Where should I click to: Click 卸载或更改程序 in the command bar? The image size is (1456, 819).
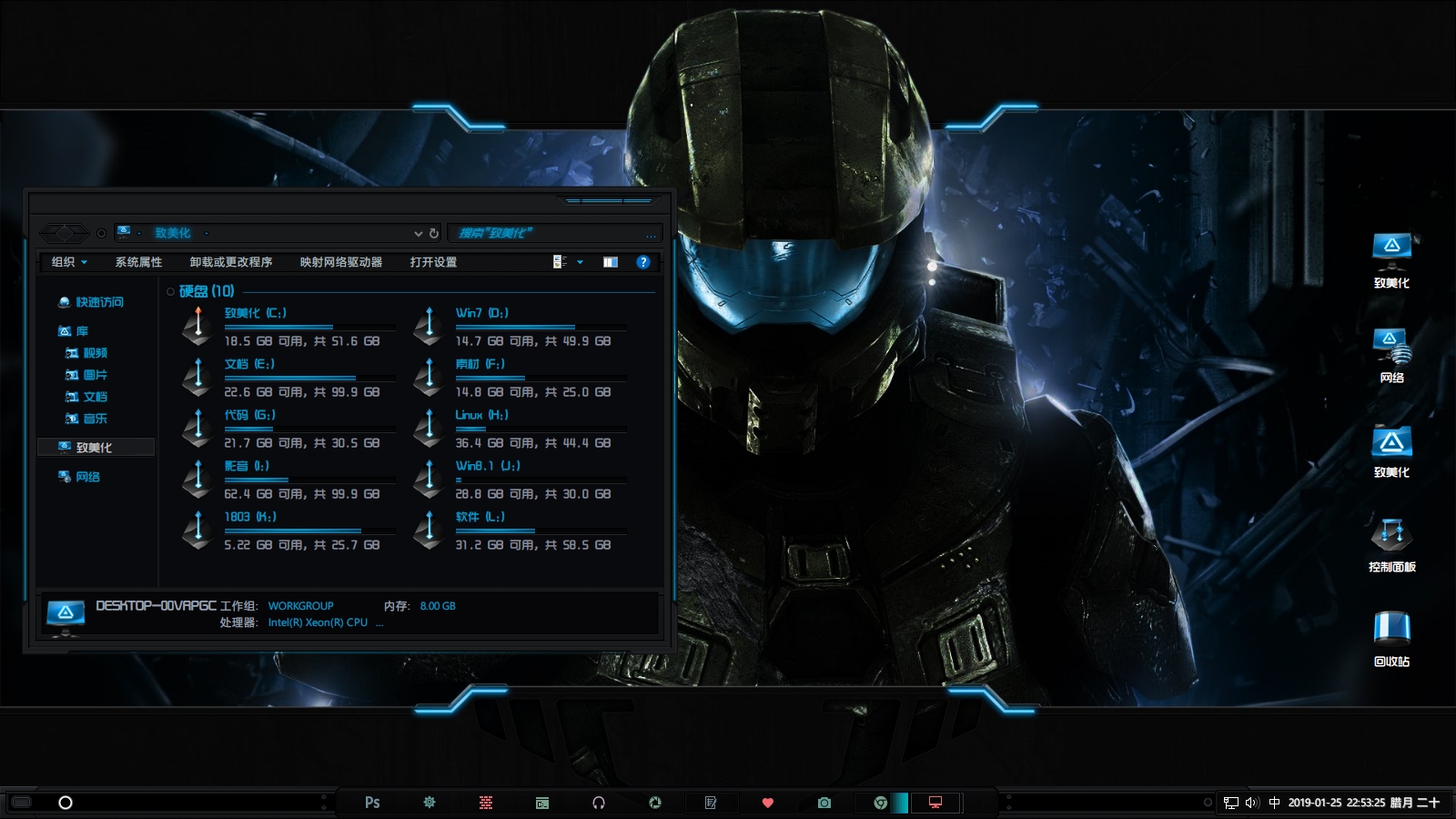pos(231,262)
